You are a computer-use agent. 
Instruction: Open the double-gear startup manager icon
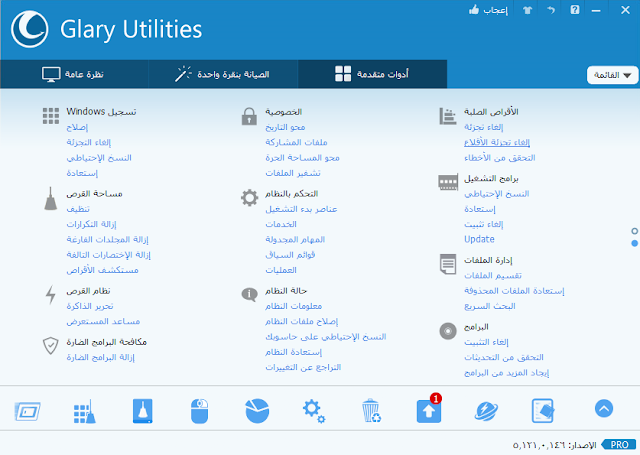pos(314,411)
